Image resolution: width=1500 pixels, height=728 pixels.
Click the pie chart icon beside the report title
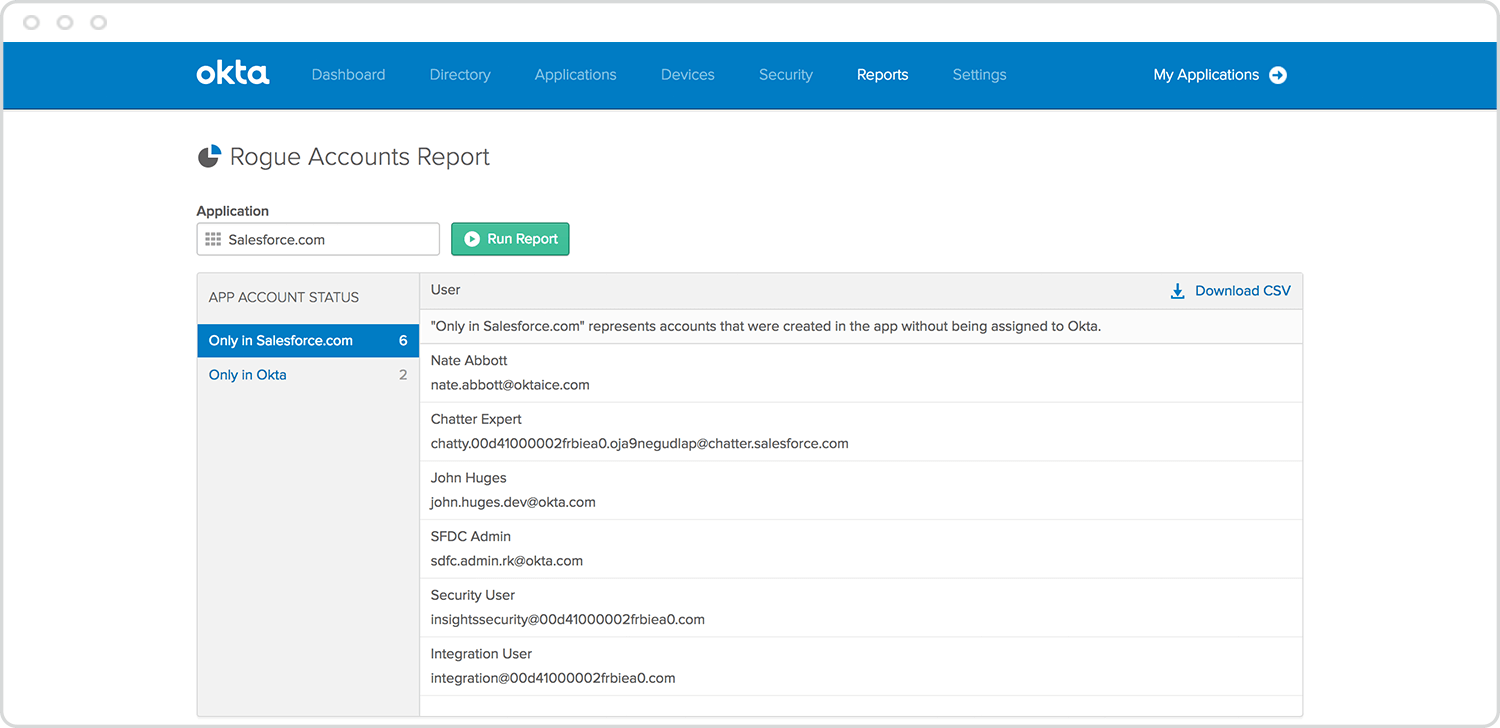209,156
